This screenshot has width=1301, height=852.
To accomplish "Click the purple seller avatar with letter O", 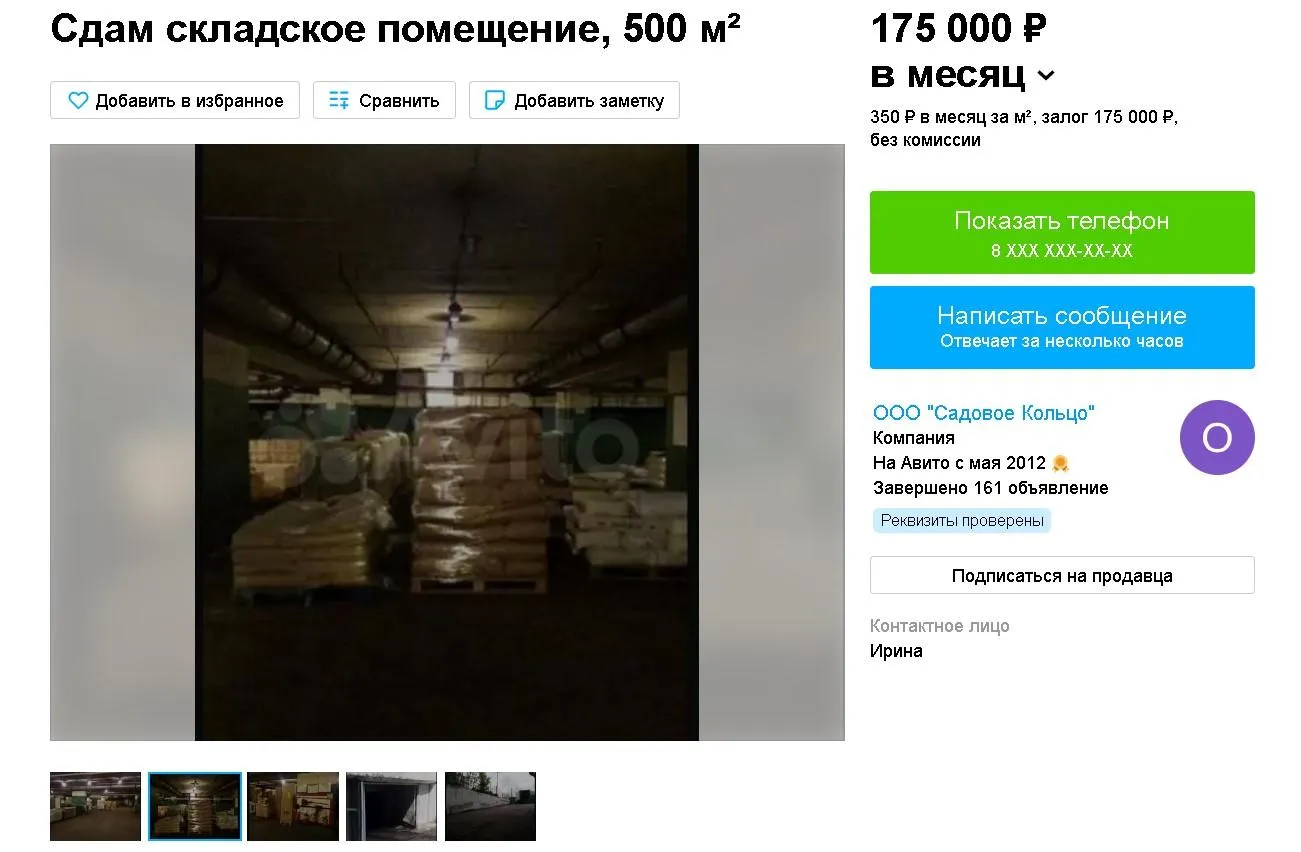I will coord(1216,438).
